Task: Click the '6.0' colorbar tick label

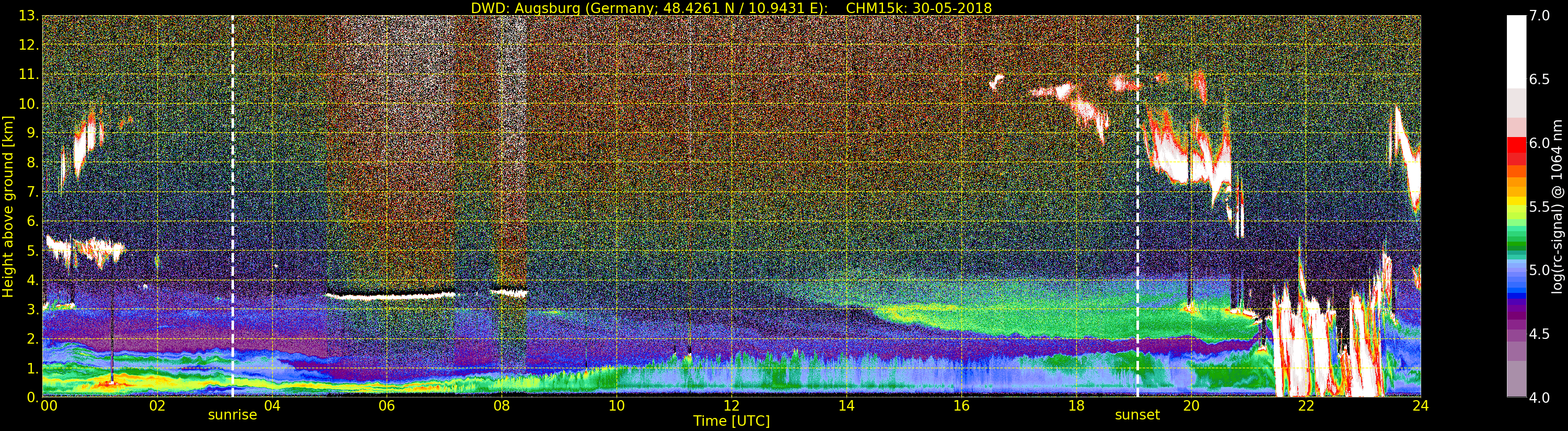Action: tap(1539, 143)
